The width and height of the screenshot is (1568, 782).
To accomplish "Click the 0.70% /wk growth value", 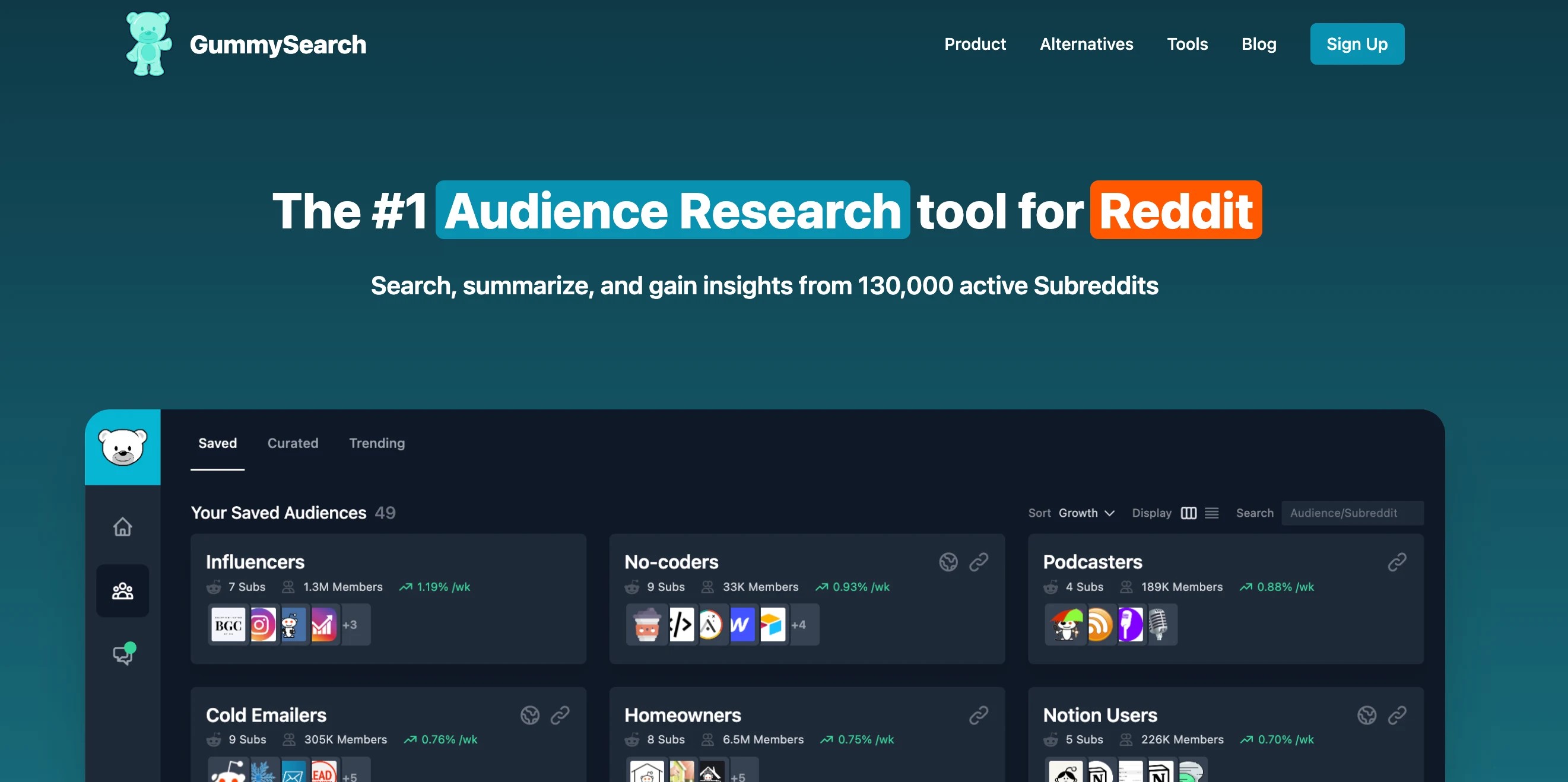I will [x=1285, y=739].
